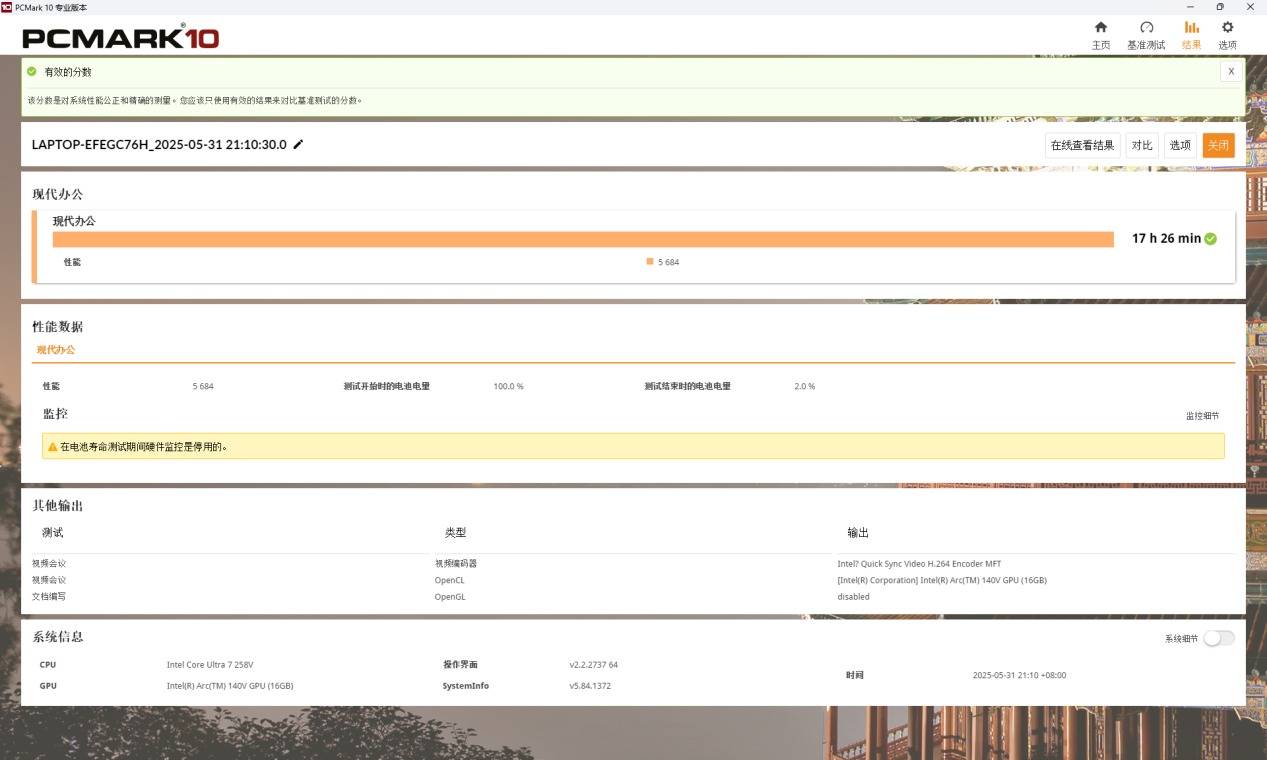Image resolution: width=1267 pixels, height=760 pixels.
Task: Click the OpenCL type cell
Action: 449,580
